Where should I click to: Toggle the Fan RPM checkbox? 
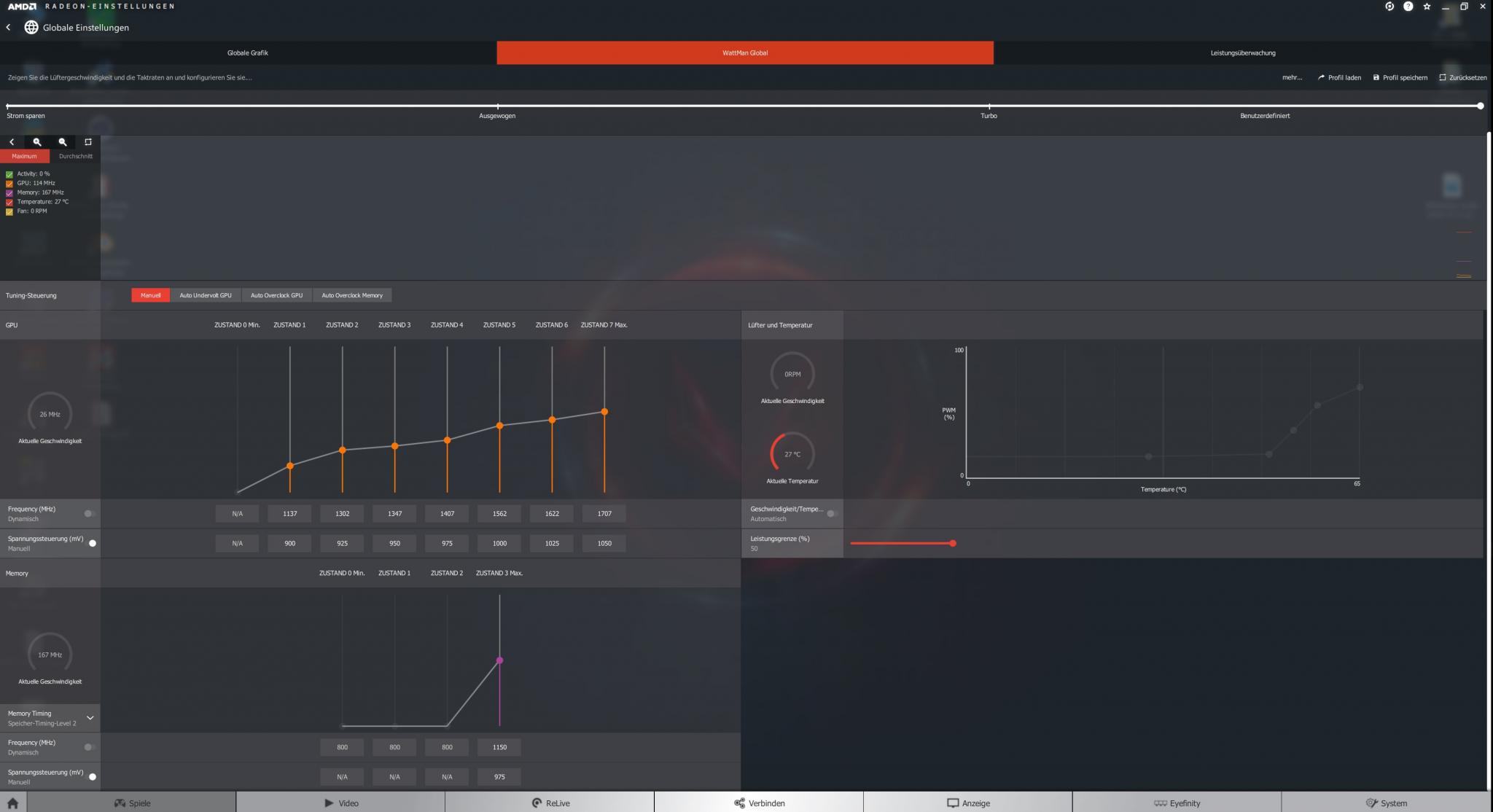tap(9, 211)
